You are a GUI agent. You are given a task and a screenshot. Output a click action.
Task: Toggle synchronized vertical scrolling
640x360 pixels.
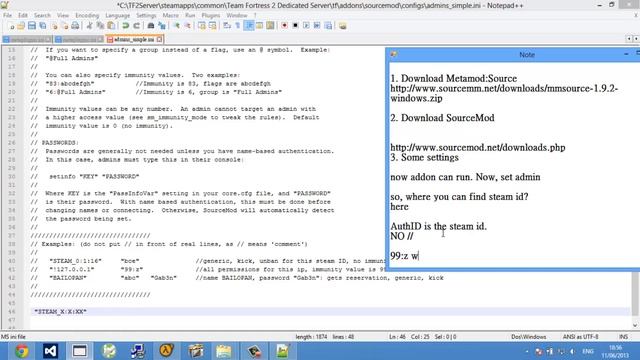[x=202, y=26]
